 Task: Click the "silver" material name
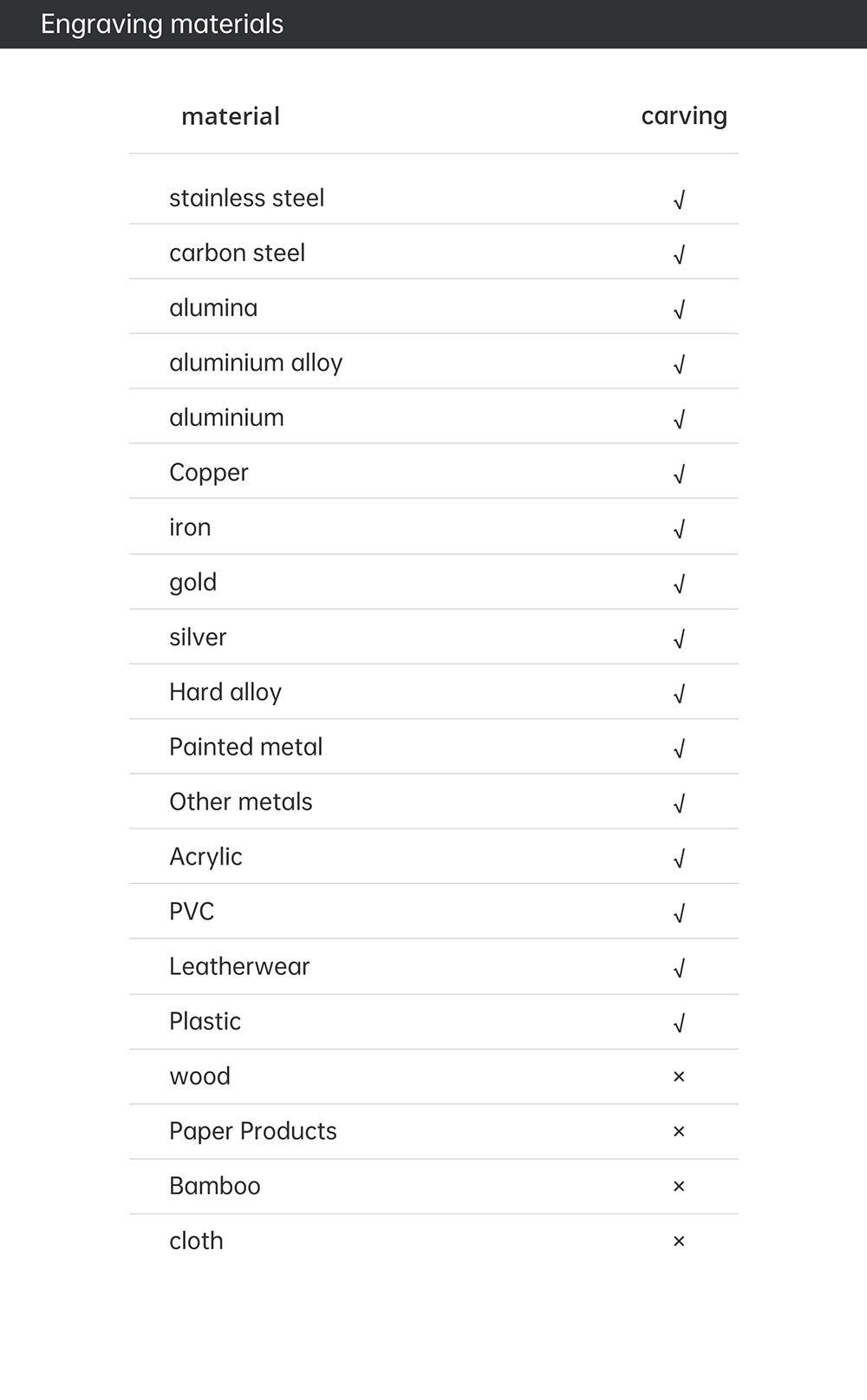coord(198,638)
